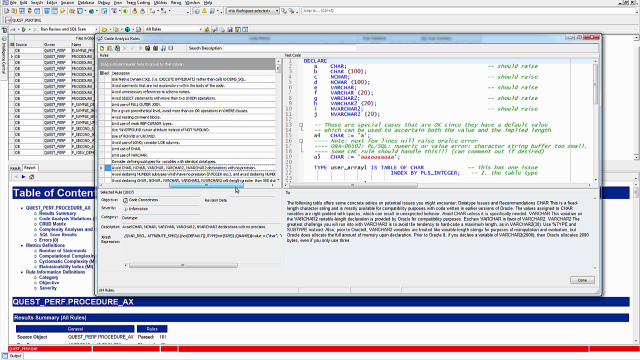Click into the Search Description field
640x360 pixels.
point(290,48)
